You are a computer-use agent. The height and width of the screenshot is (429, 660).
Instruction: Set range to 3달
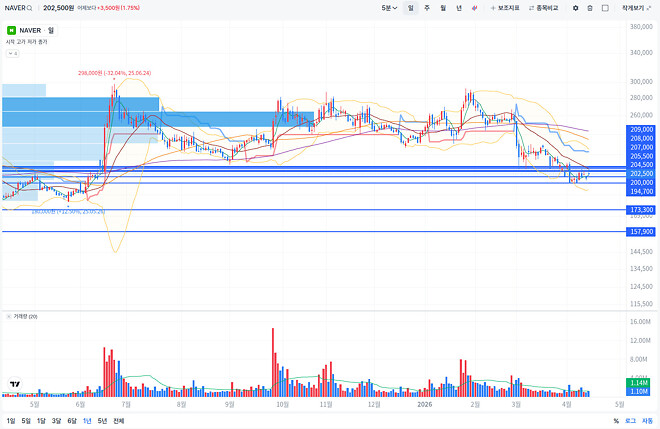coord(56,421)
